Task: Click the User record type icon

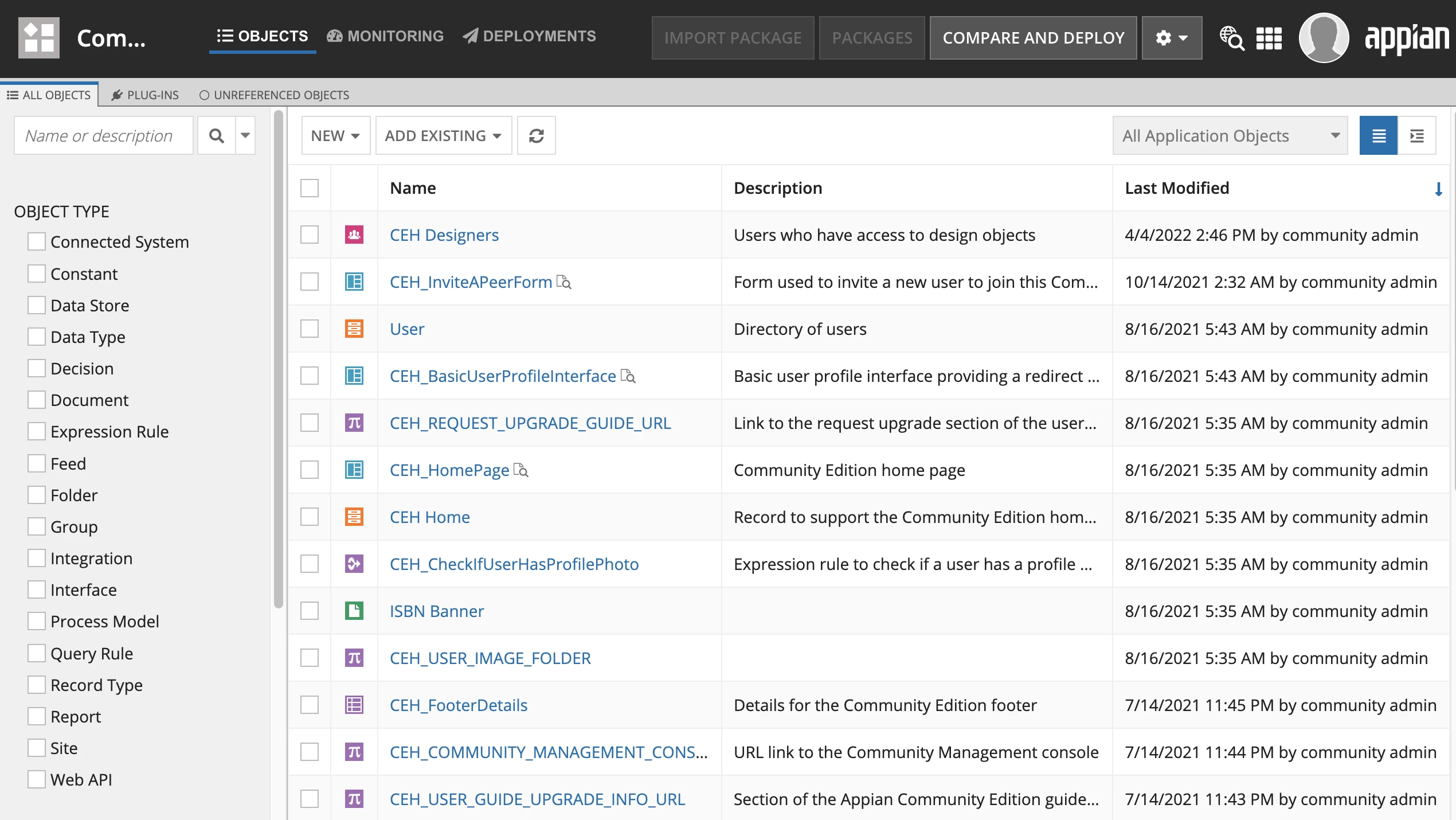Action: [x=354, y=329]
